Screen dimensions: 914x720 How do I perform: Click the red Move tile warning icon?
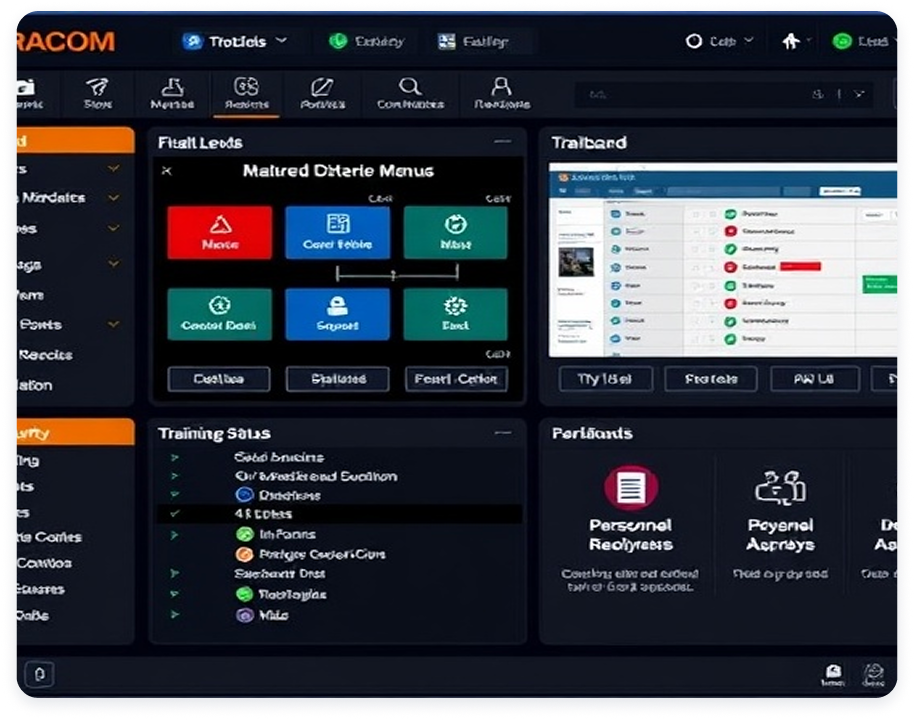(219, 222)
